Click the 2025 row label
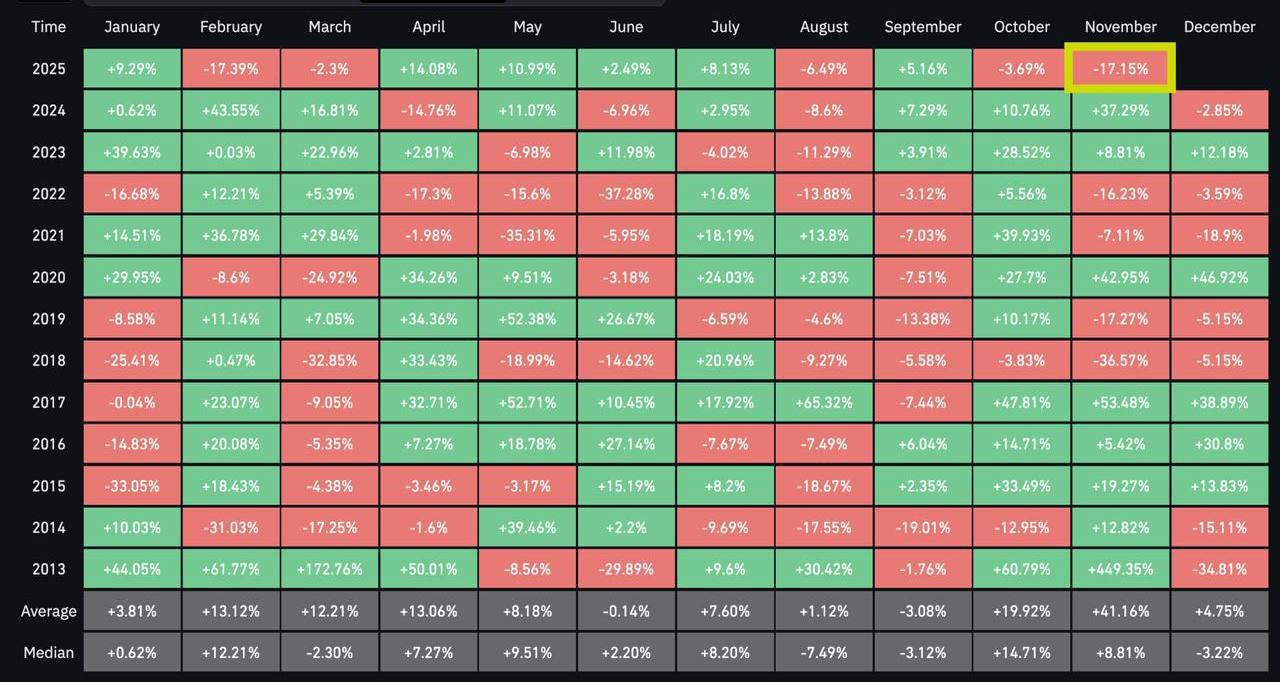Viewport: 1280px width, 682px height. click(x=48, y=69)
